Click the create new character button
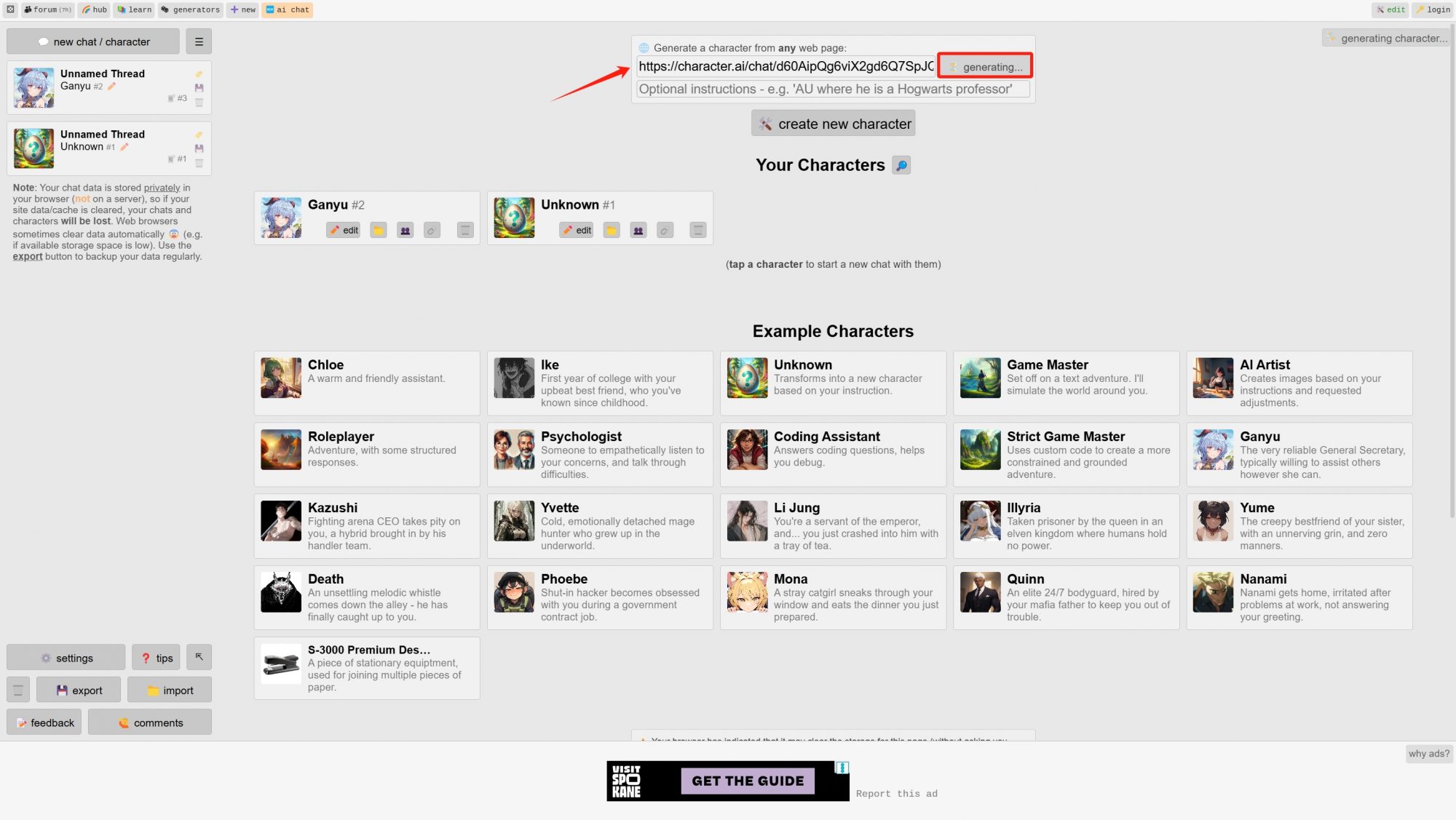The width and height of the screenshot is (1456, 820). tap(834, 124)
